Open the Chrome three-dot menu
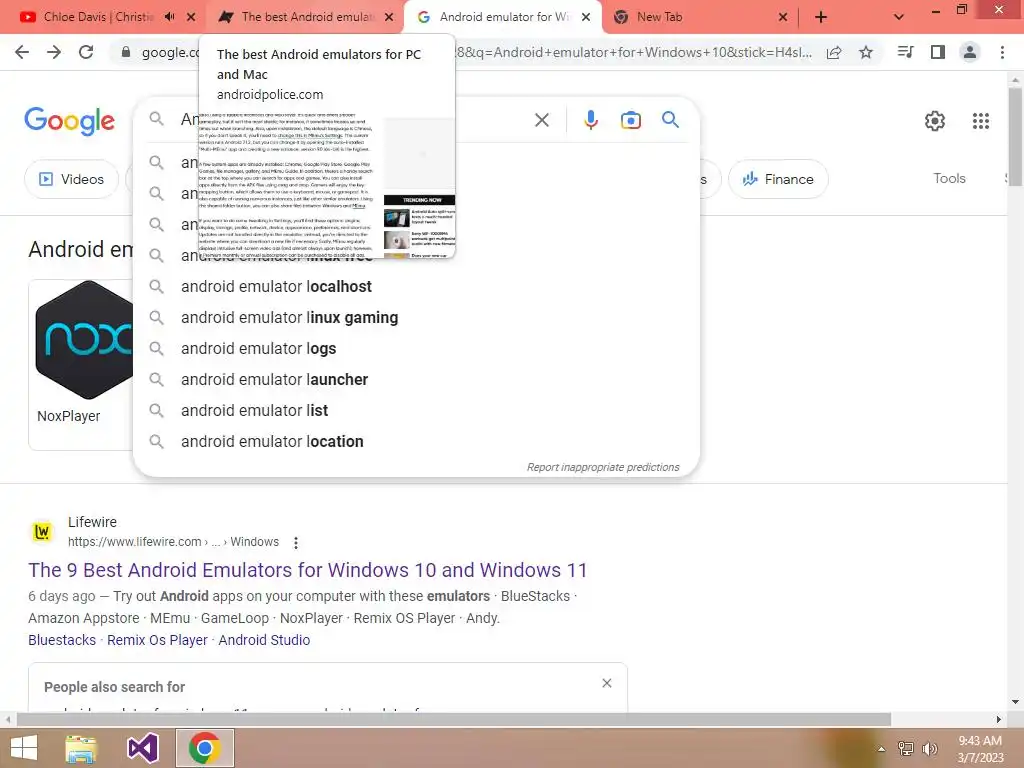The height and width of the screenshot is (768, 1024). coord(1002,52)
